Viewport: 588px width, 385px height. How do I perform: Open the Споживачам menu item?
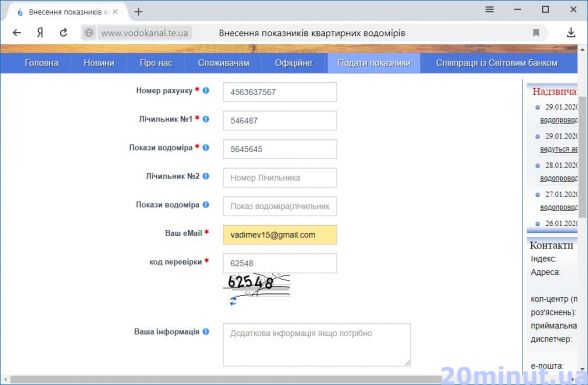point(224,63)
